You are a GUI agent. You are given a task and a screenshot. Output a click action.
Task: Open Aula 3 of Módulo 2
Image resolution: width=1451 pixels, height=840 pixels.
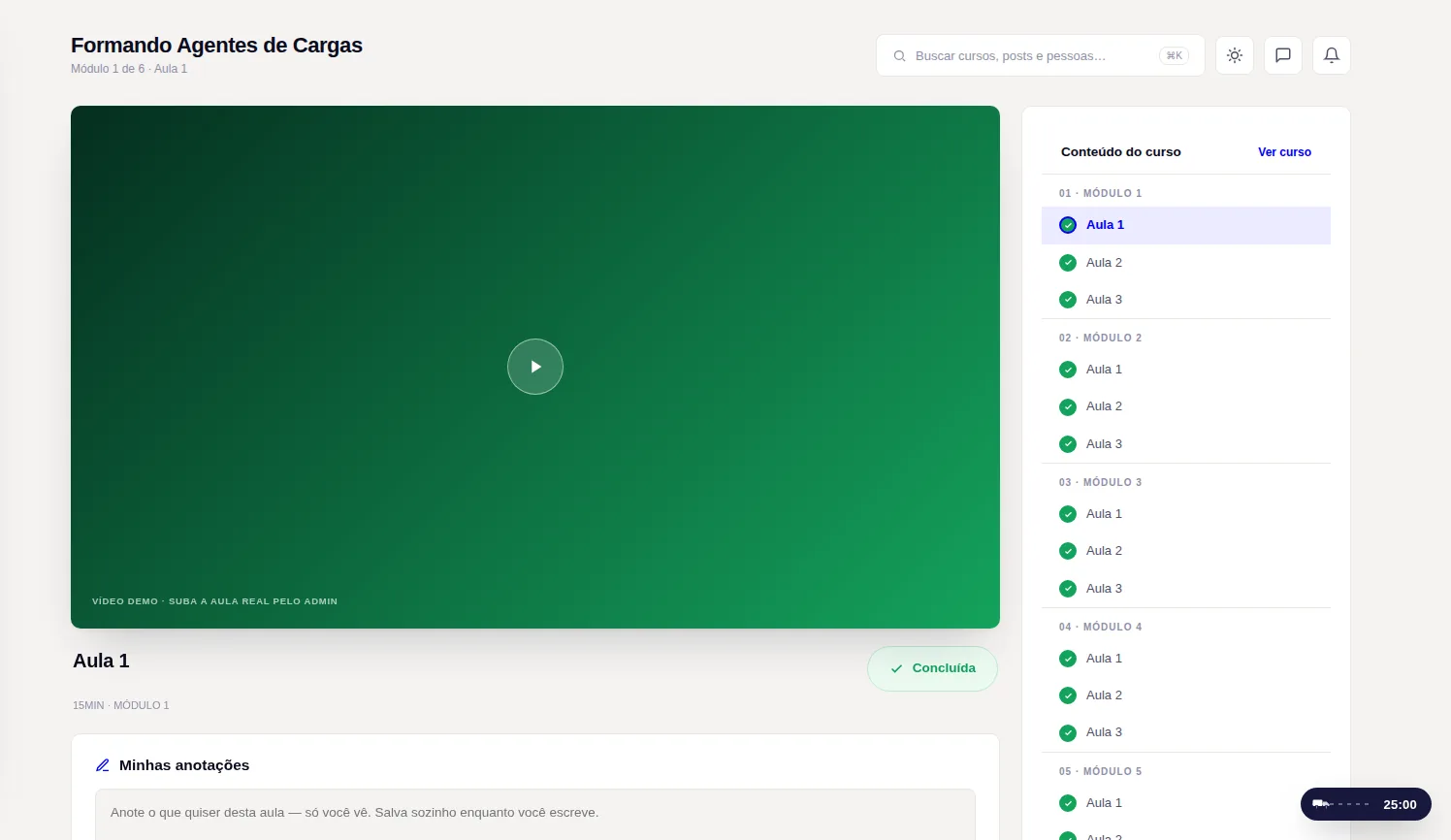click(x=1186, y=444)
